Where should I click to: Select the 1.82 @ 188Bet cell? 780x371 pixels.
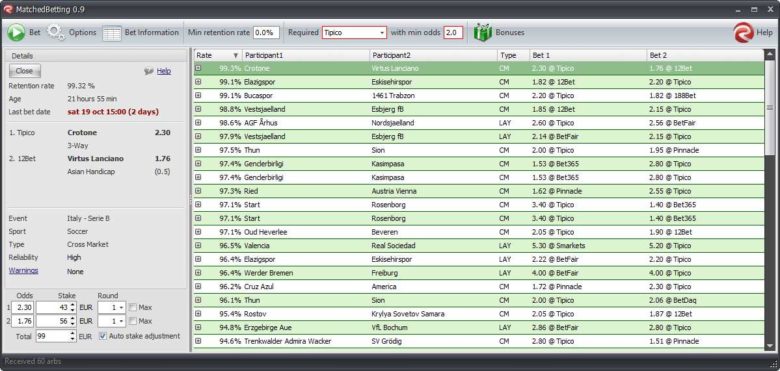(705, 95)
